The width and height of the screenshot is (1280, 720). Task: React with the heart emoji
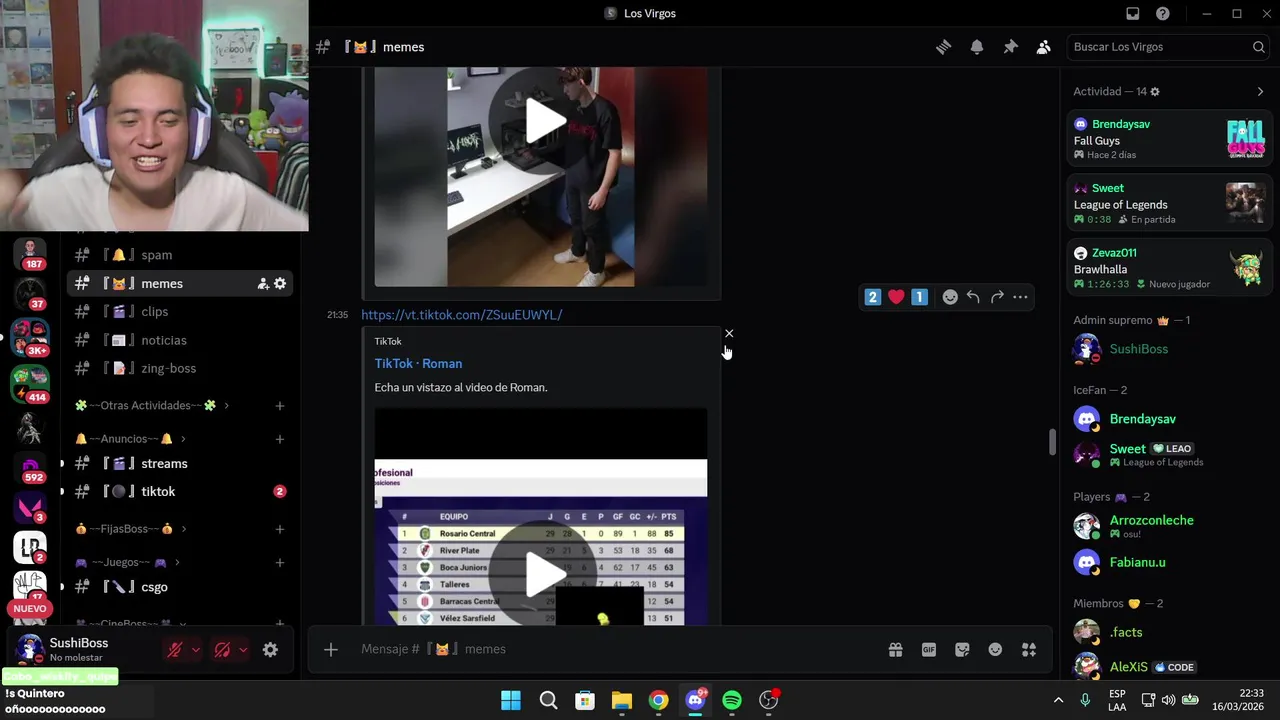[896, 297]
